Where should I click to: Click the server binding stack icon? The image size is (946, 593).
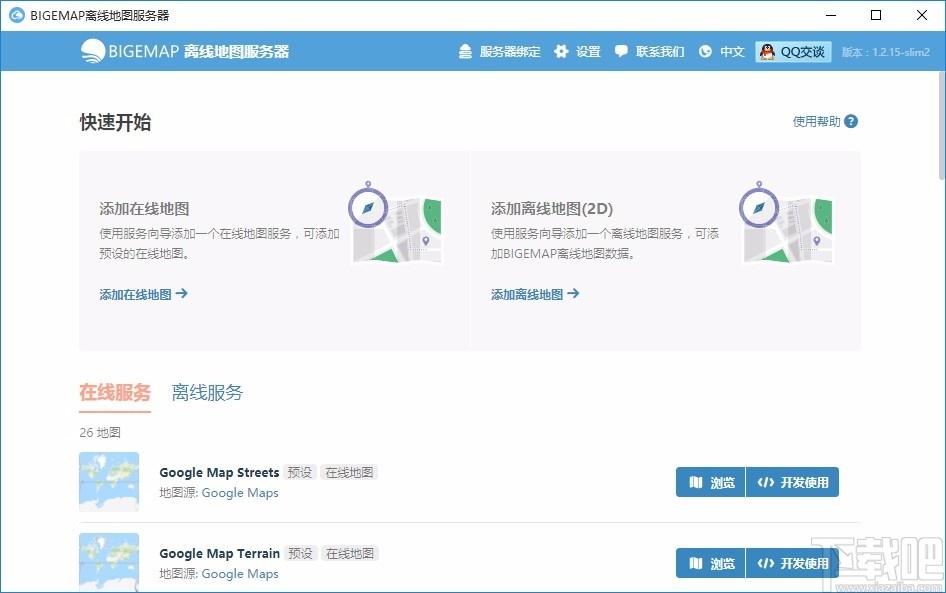point(465,52)
